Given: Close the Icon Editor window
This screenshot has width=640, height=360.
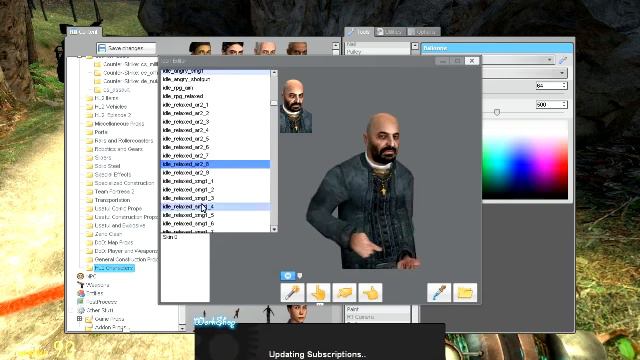Looking at the screenshot, I should (x=472, y=60).
